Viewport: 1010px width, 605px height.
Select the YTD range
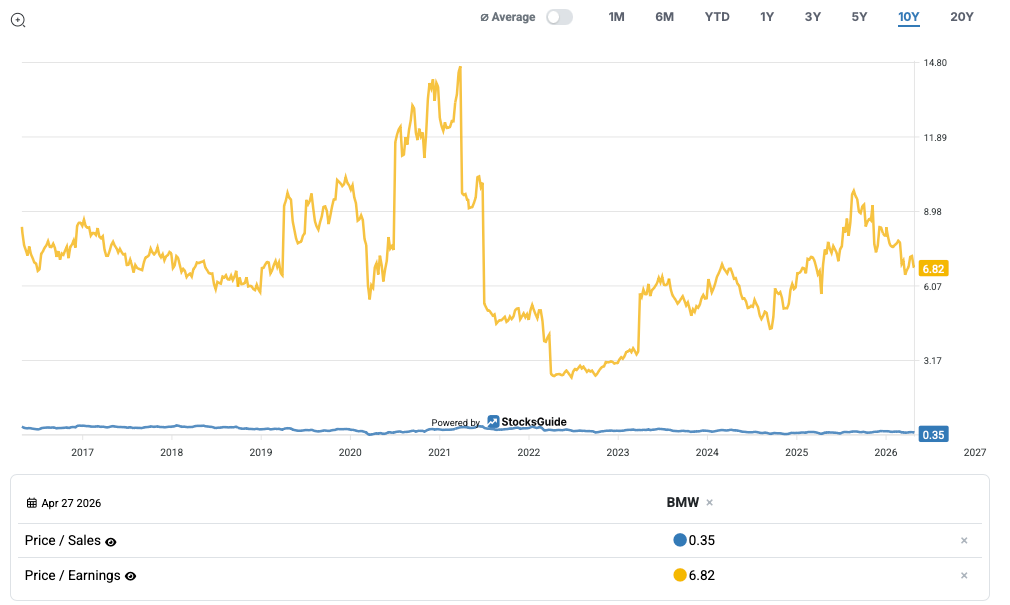716,17
